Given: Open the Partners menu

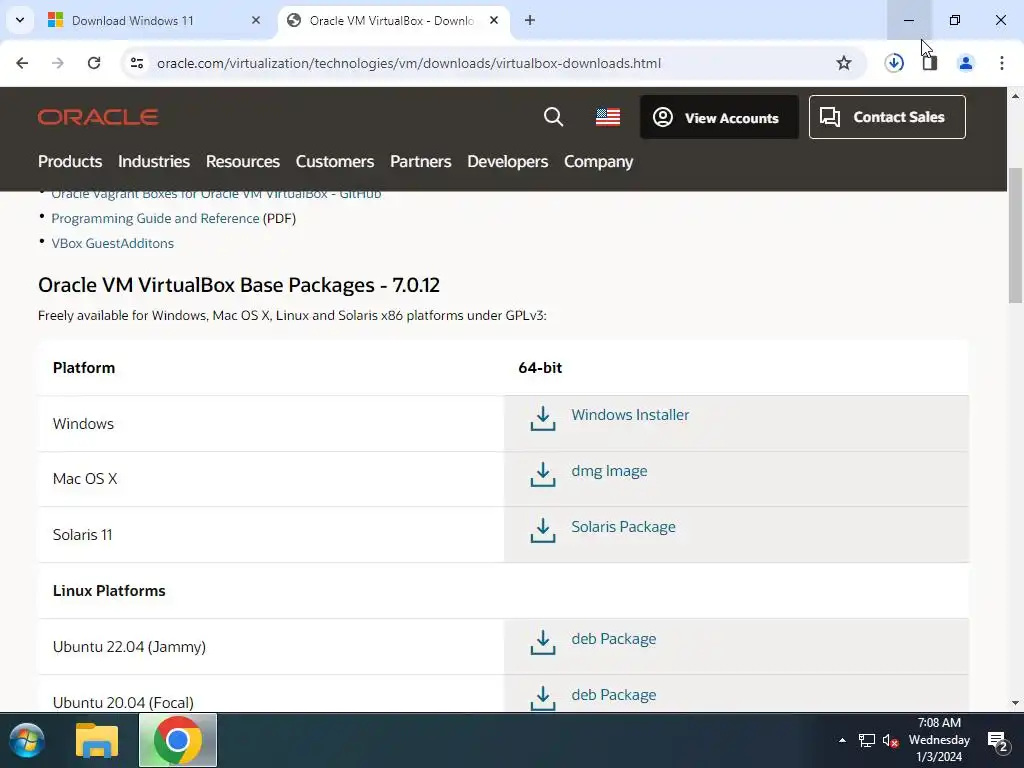Looking at the screenshot, I should tap(421, 161).
